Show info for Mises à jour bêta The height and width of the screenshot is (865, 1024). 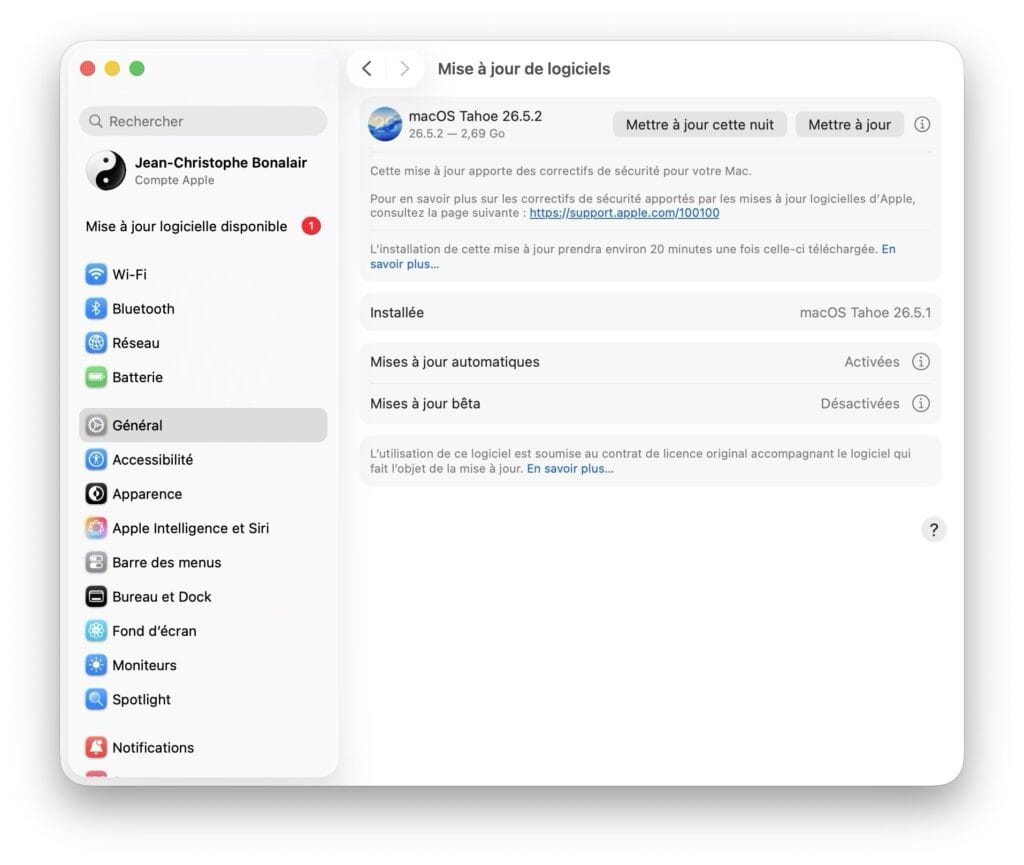[921, 403]
